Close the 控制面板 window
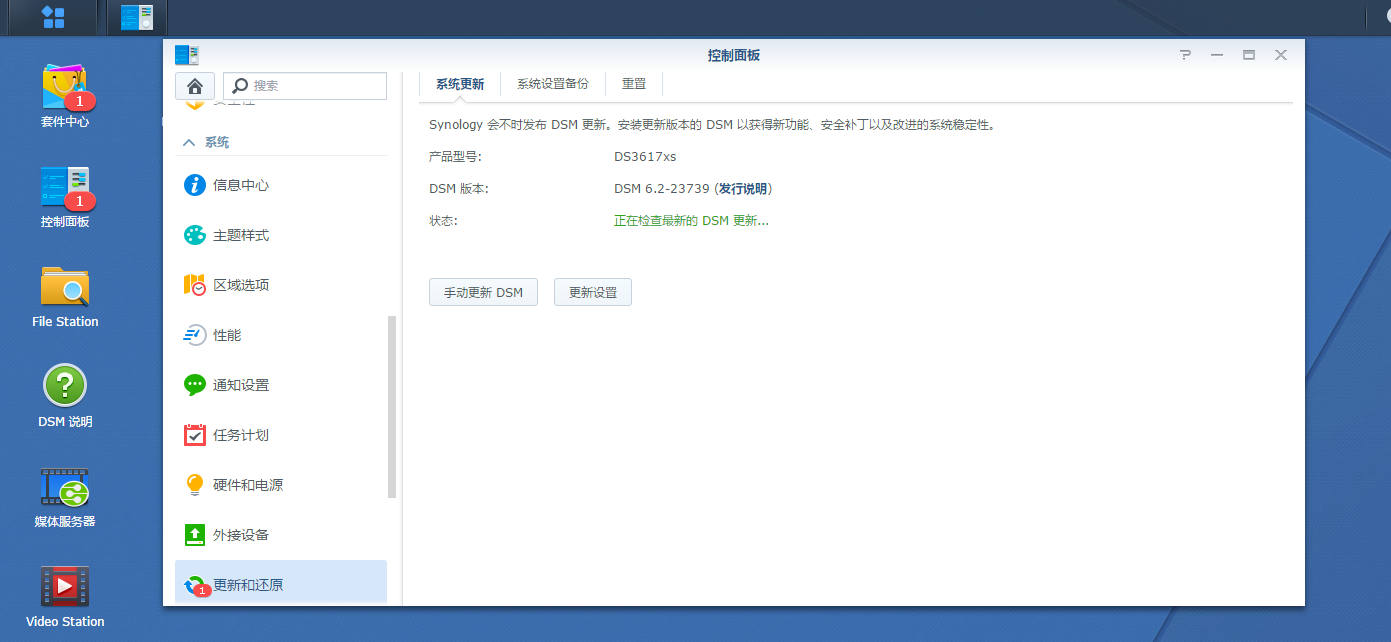This screenshot has width=1391, height=642. point(1281,55)
